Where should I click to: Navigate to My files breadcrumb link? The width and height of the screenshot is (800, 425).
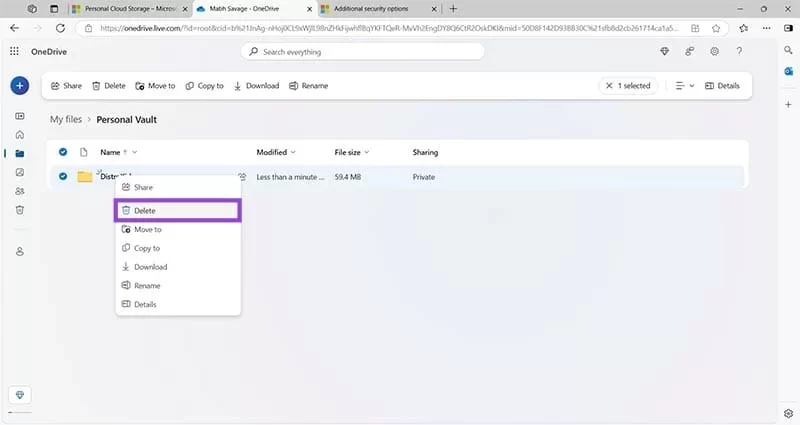pos(67,120)
